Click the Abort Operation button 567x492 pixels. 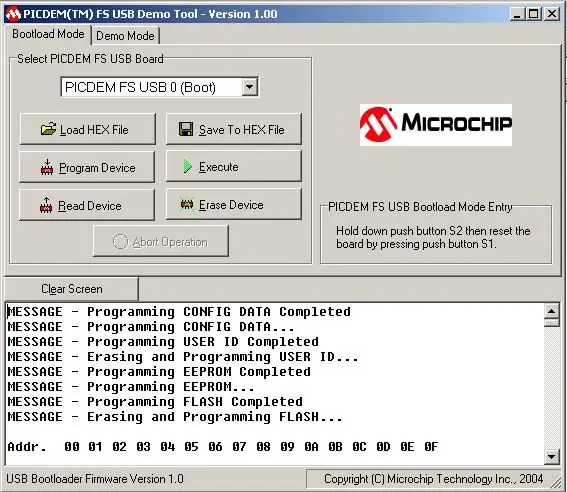161,241
